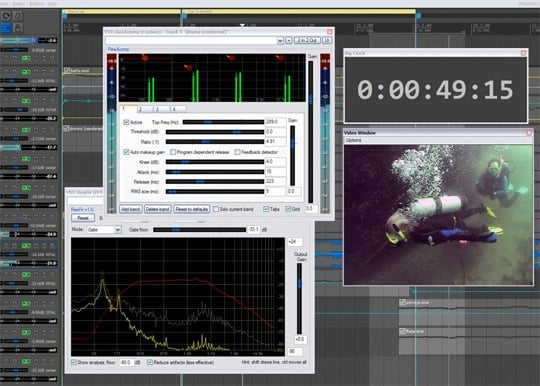
Task: Close the Video Window
Action: pos(529,133)
